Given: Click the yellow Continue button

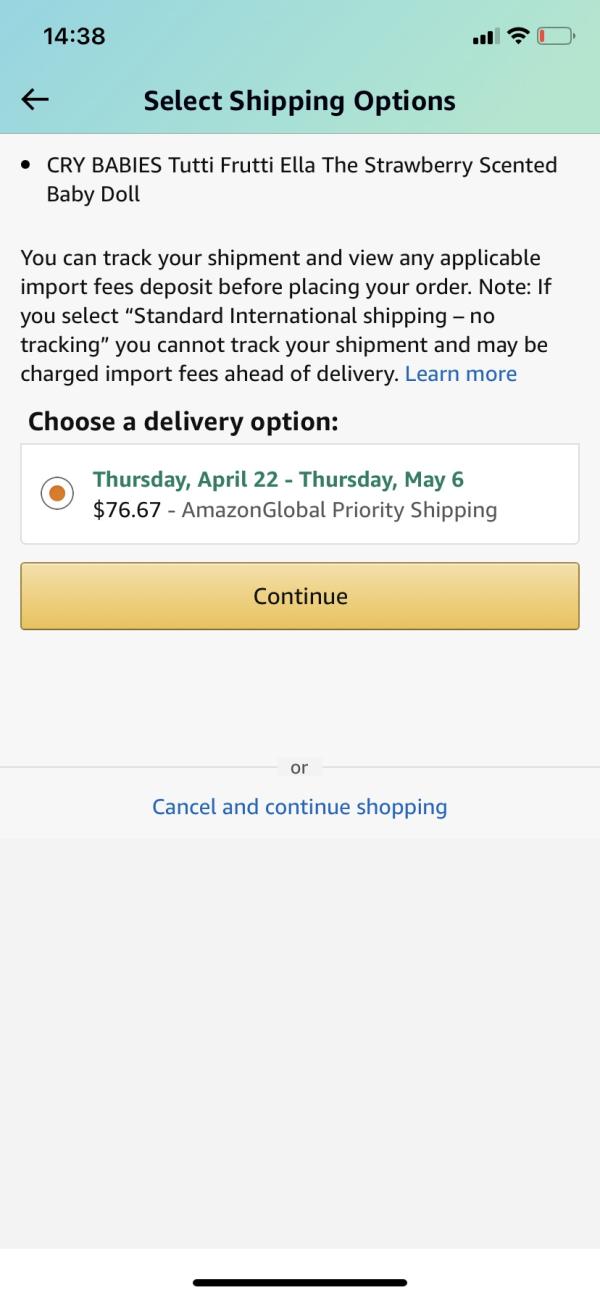Looking at the screenshot, I should coord(300,596).
